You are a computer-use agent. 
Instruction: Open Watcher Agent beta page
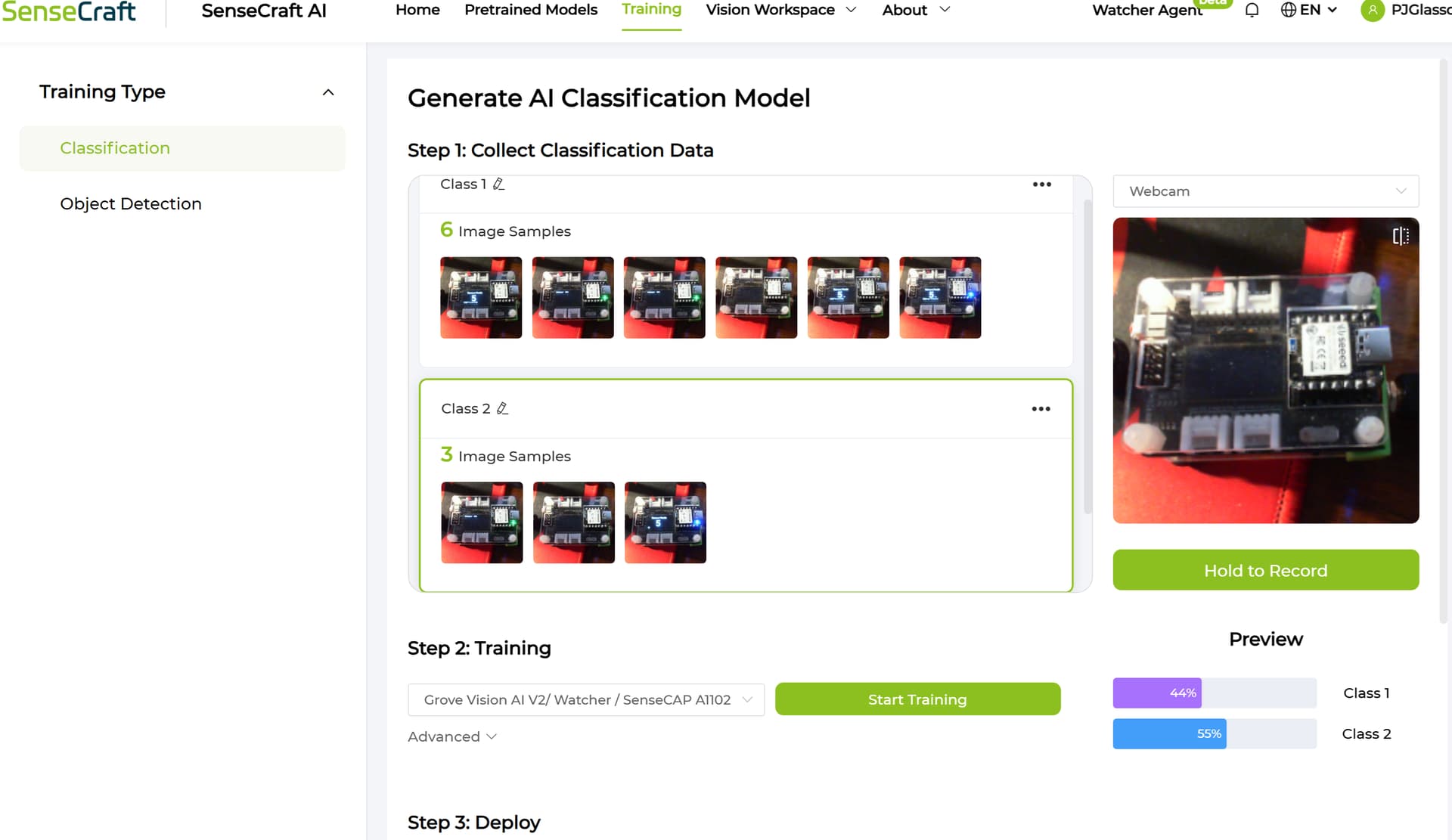(x=1147, y=11)
